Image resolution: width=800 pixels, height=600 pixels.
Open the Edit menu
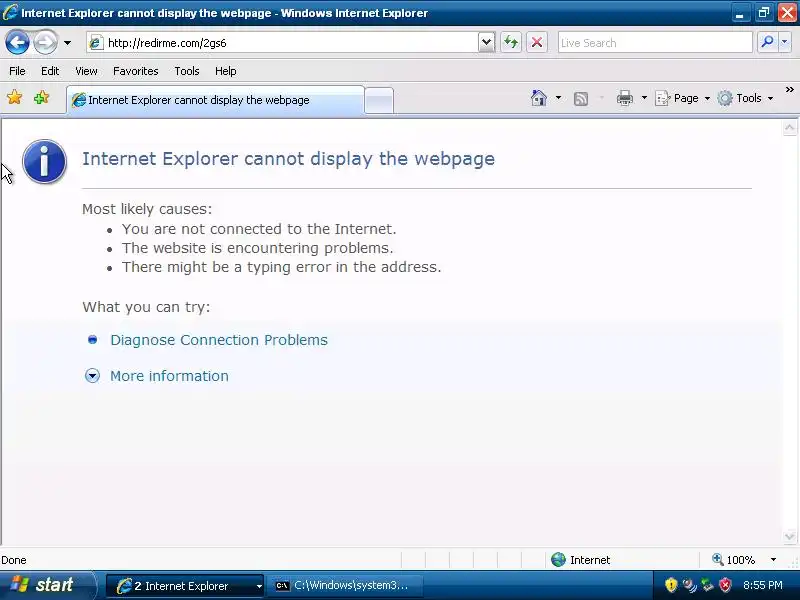[x=50, y=71]
